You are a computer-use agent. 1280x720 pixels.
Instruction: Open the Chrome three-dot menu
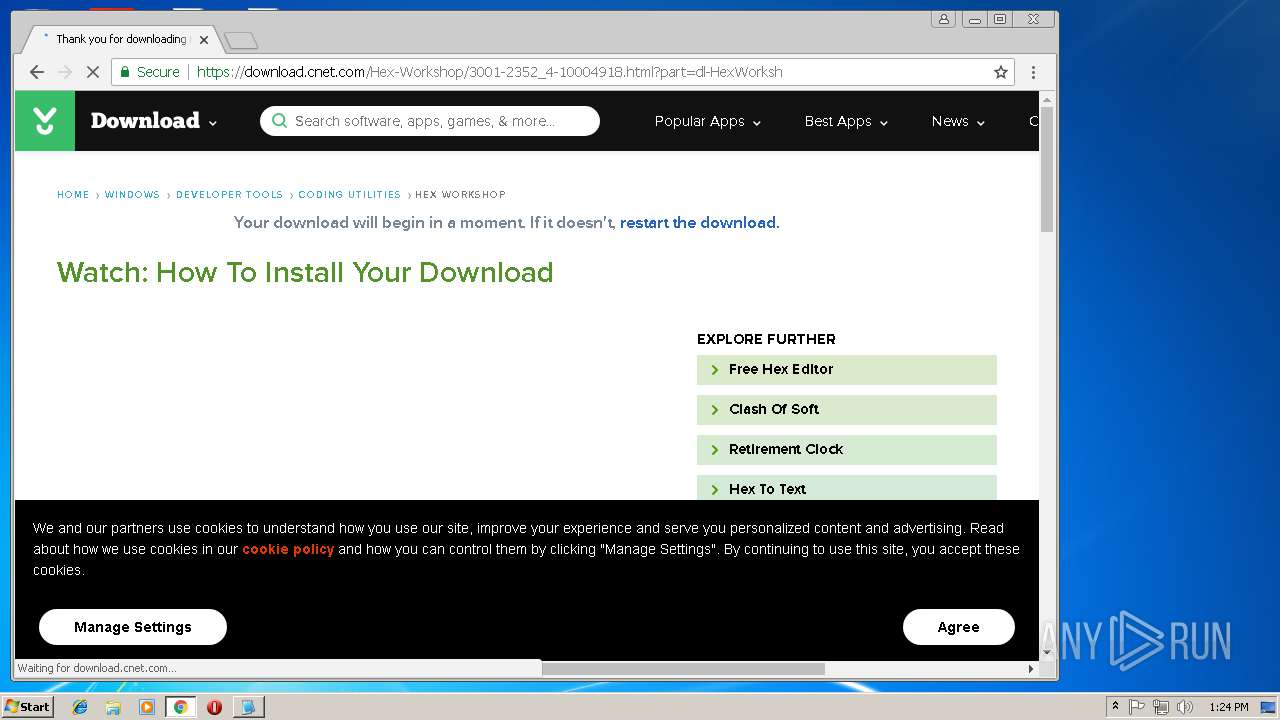click(x=1033, y=72)
